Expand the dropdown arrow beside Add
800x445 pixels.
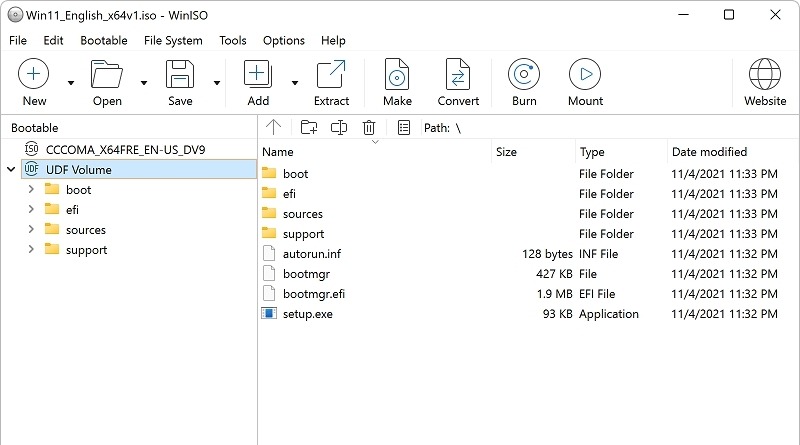[295, 83]
